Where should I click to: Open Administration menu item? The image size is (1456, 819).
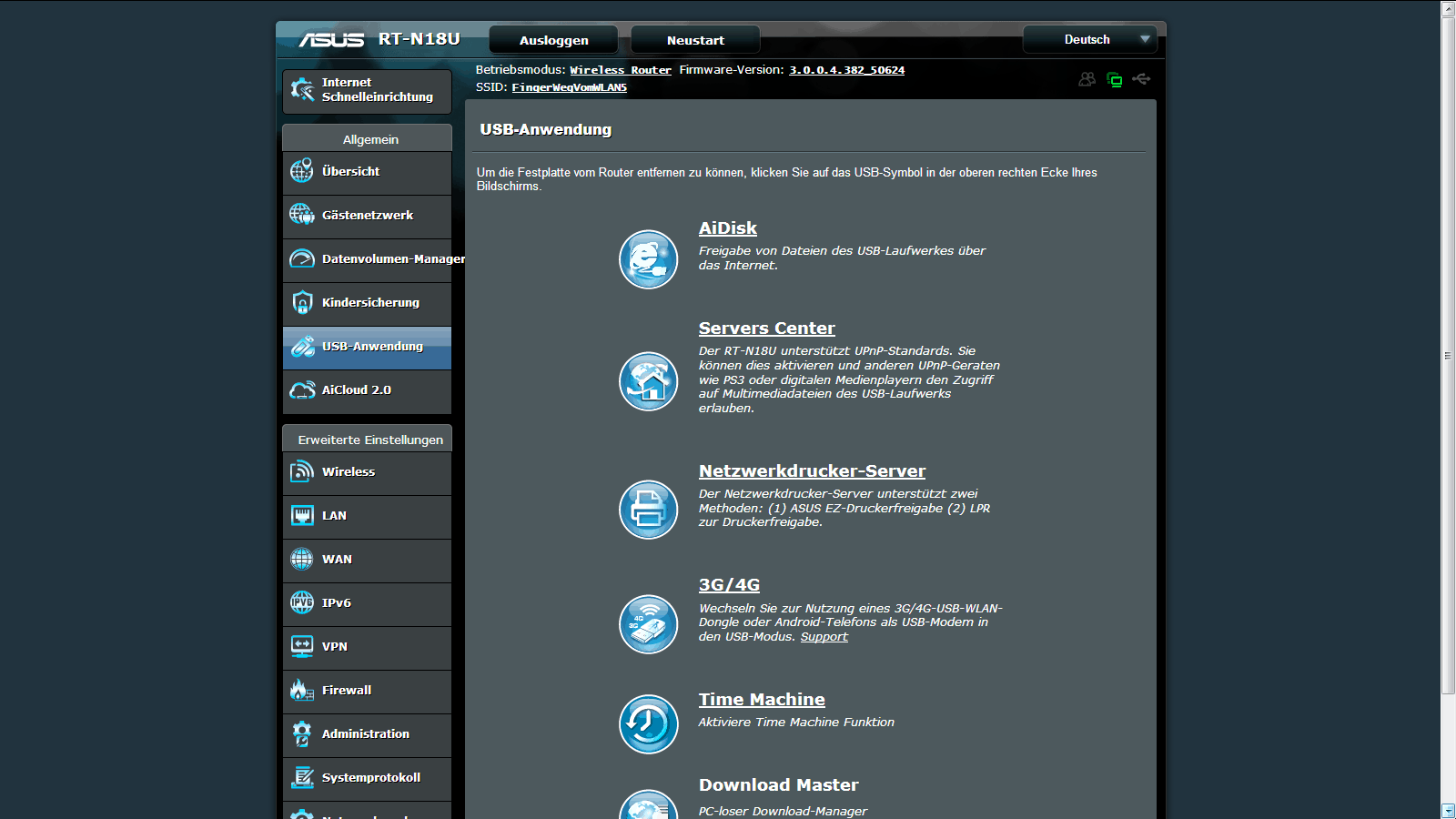(367, 735)
